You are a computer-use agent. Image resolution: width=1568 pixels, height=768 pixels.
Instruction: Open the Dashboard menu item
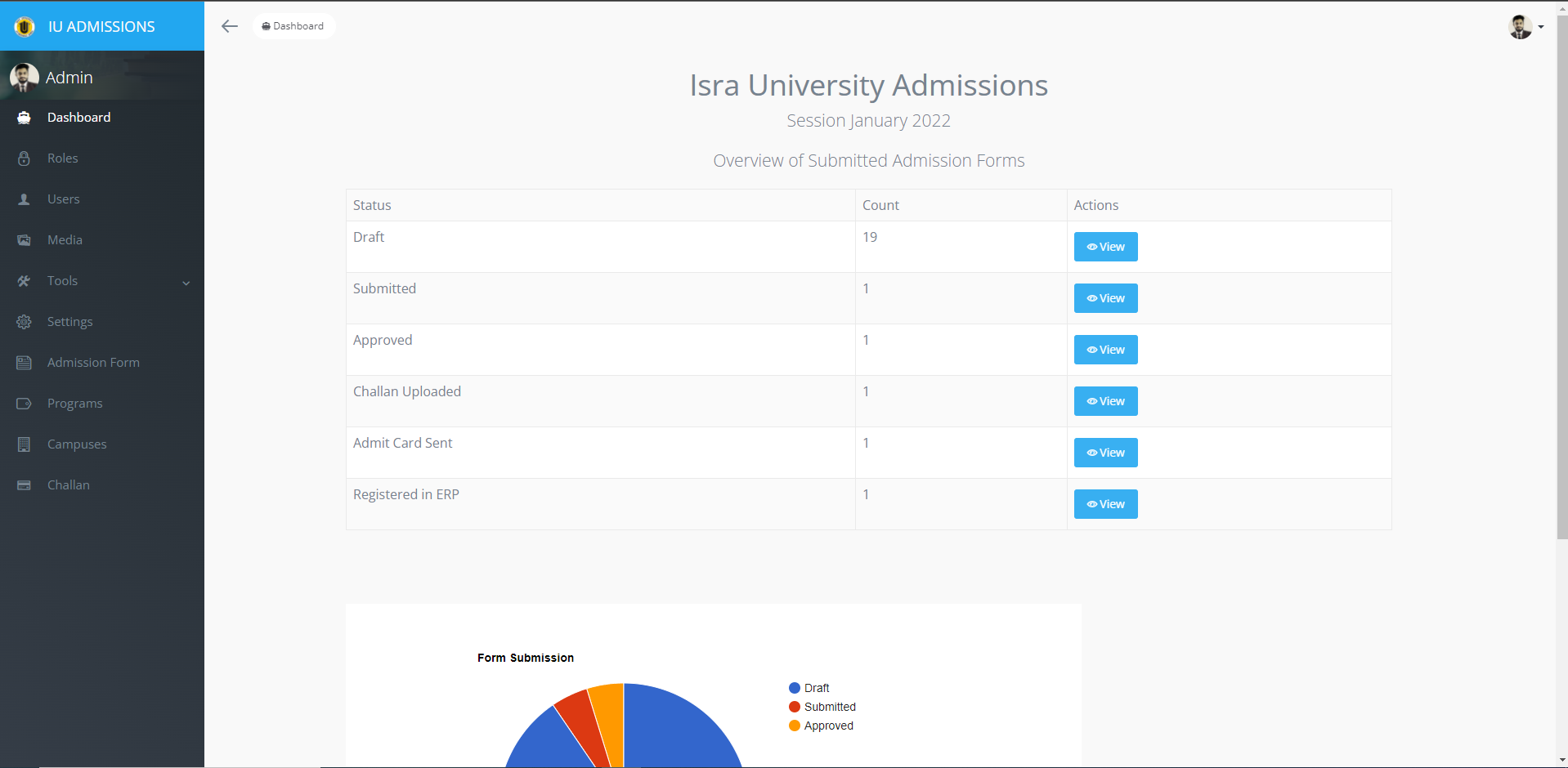point(102,118)
